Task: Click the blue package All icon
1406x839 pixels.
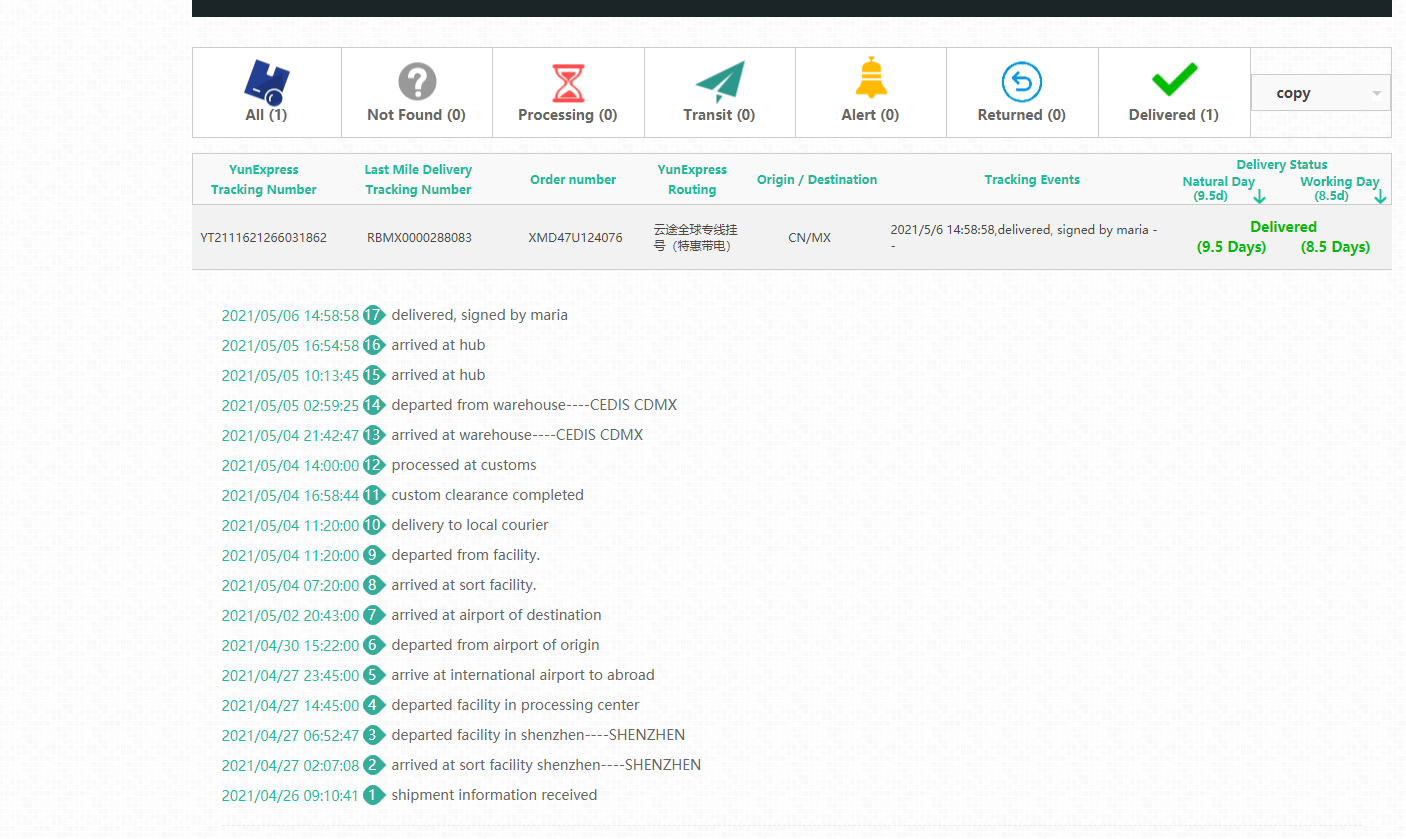Action: click(266, 81)
